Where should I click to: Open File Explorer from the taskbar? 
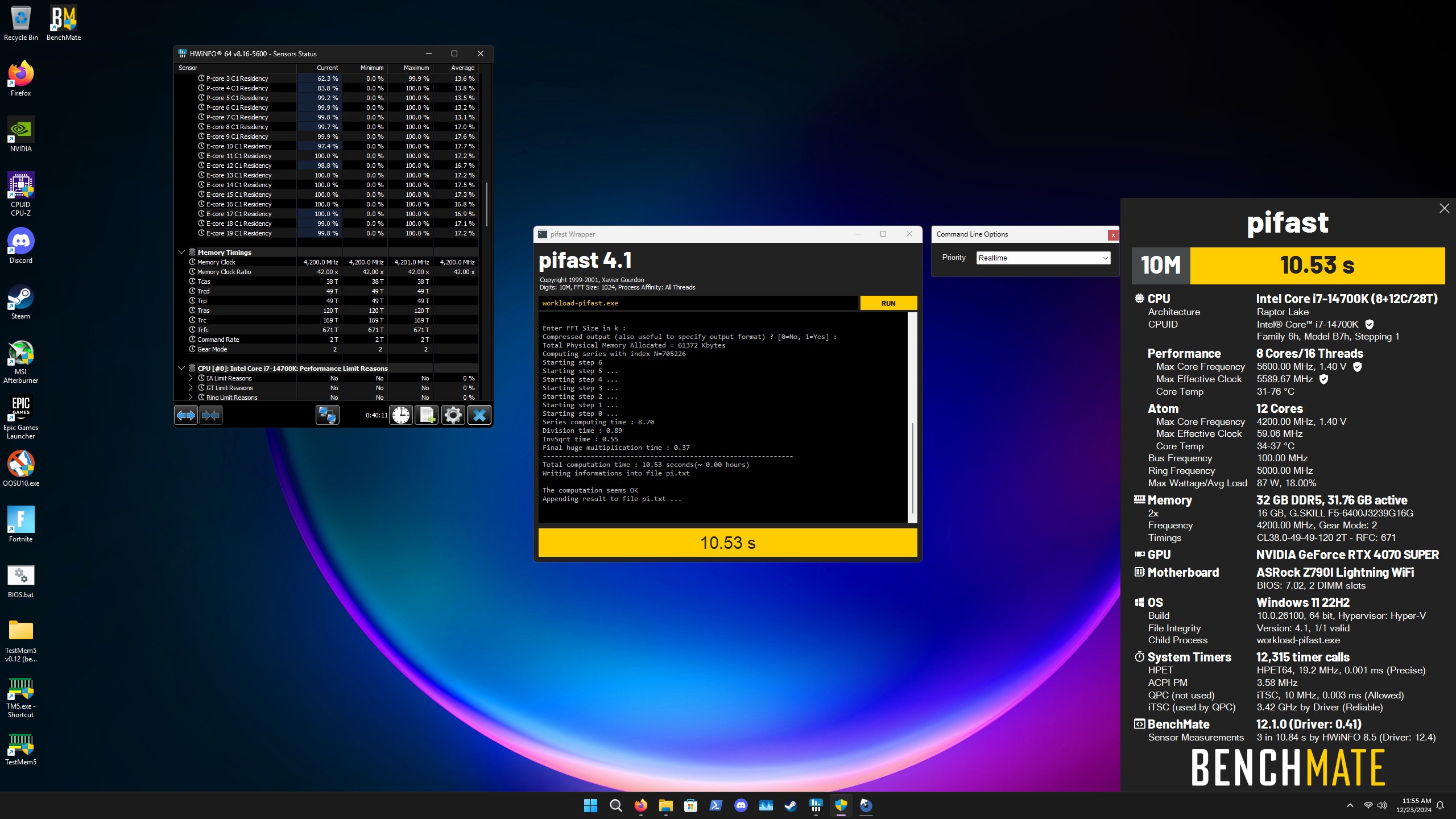coord(665,805)
